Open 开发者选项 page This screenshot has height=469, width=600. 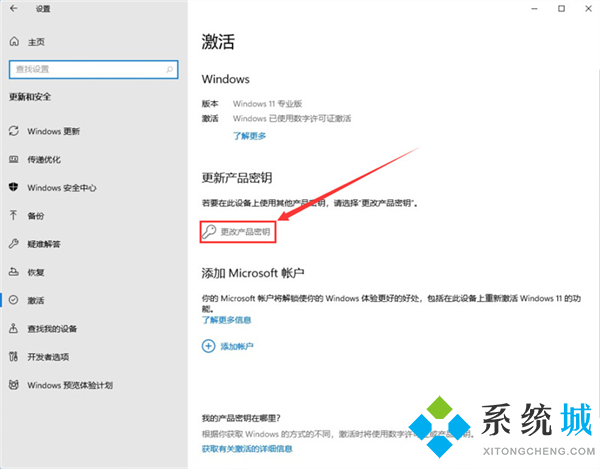click(x=48, y=357)
